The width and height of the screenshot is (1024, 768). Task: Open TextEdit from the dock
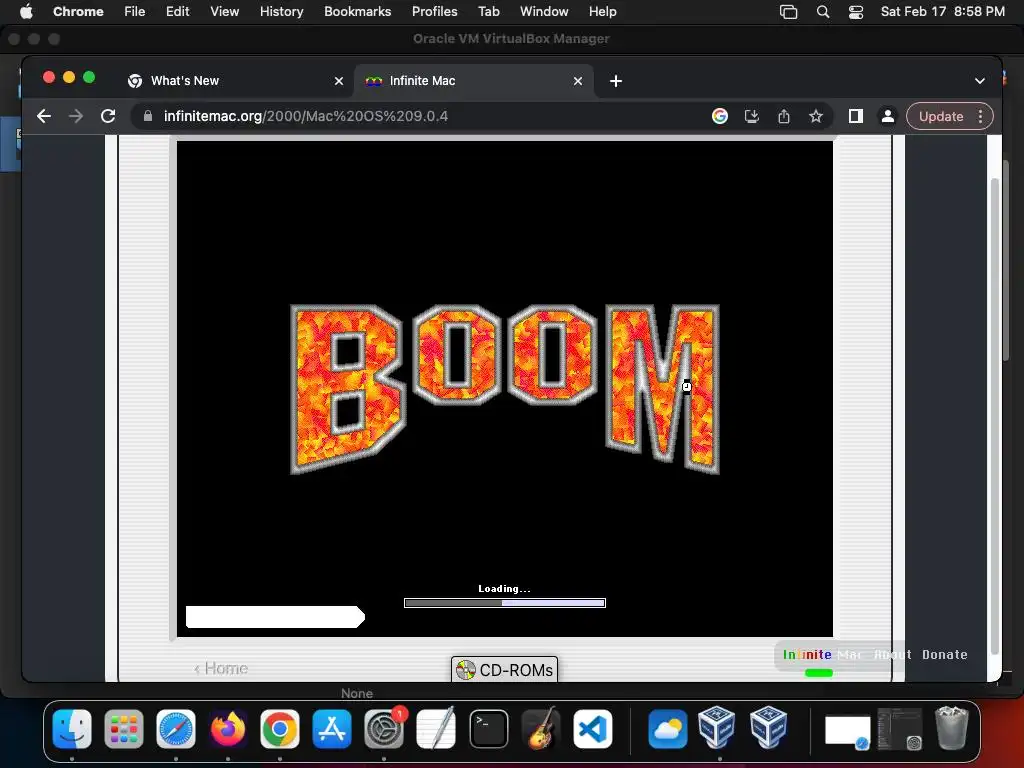click(436, 729)
